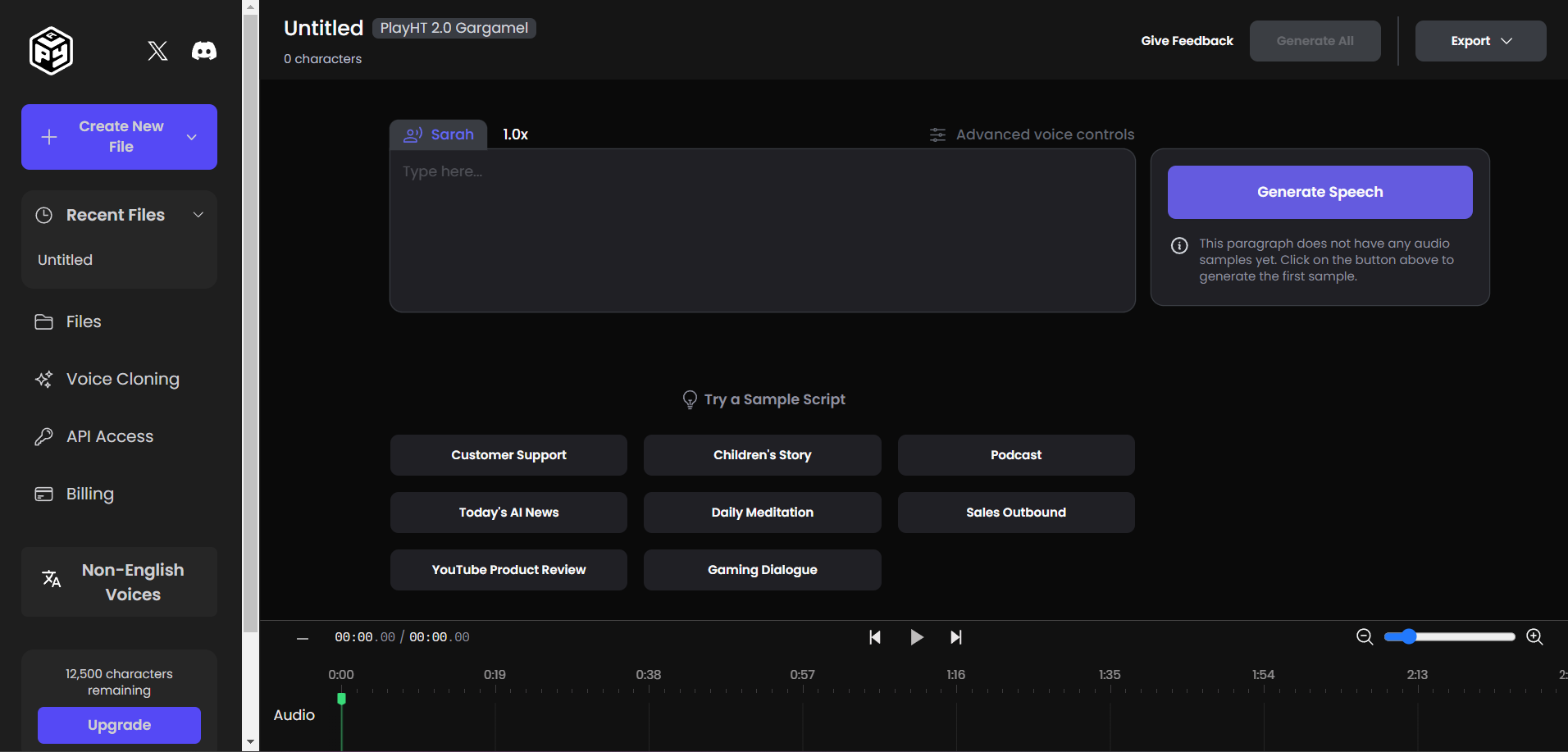Expand the Create New File dropdown
This screenshot has height=752, width=1568.
pyautogui.click(x=192, y=137)
